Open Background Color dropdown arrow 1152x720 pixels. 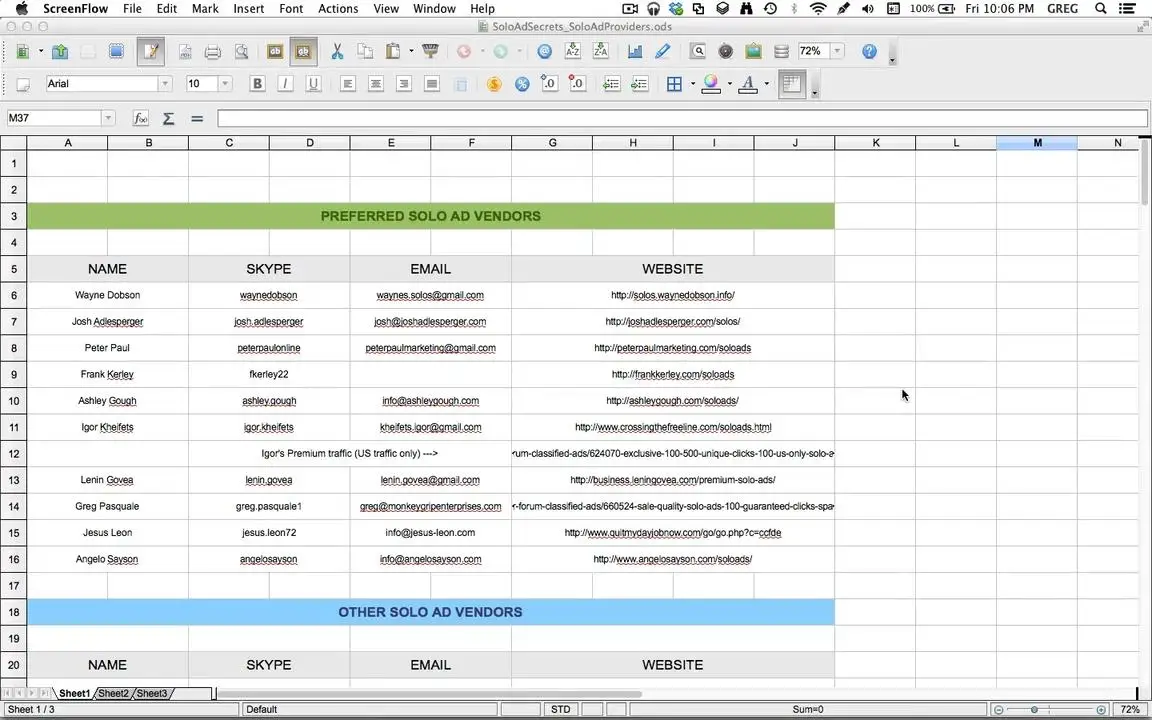[x=729, y=84]
